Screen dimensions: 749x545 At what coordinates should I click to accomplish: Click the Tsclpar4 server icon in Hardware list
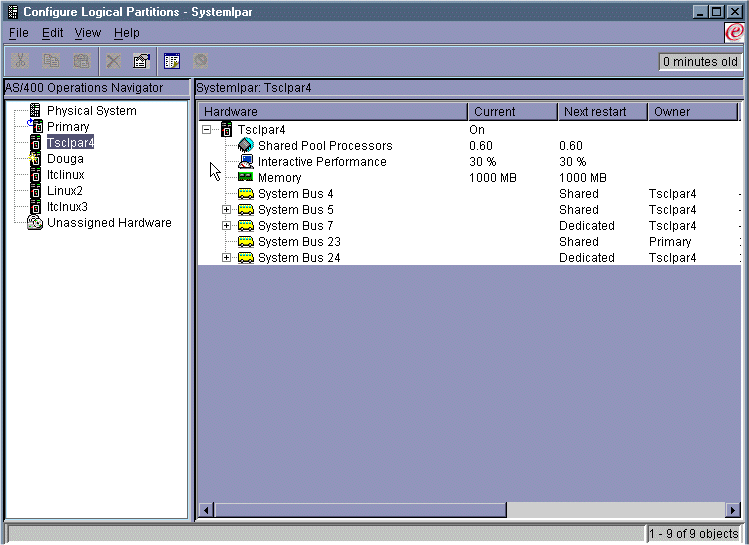click(x=227, y=129)
